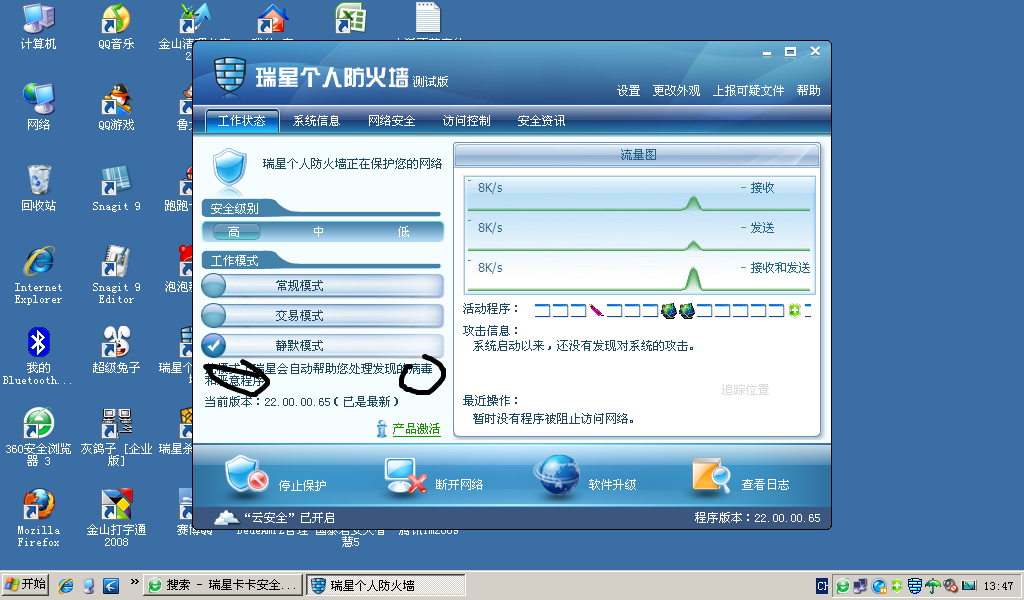
Task: Set security level to 中
Action: 319,232
